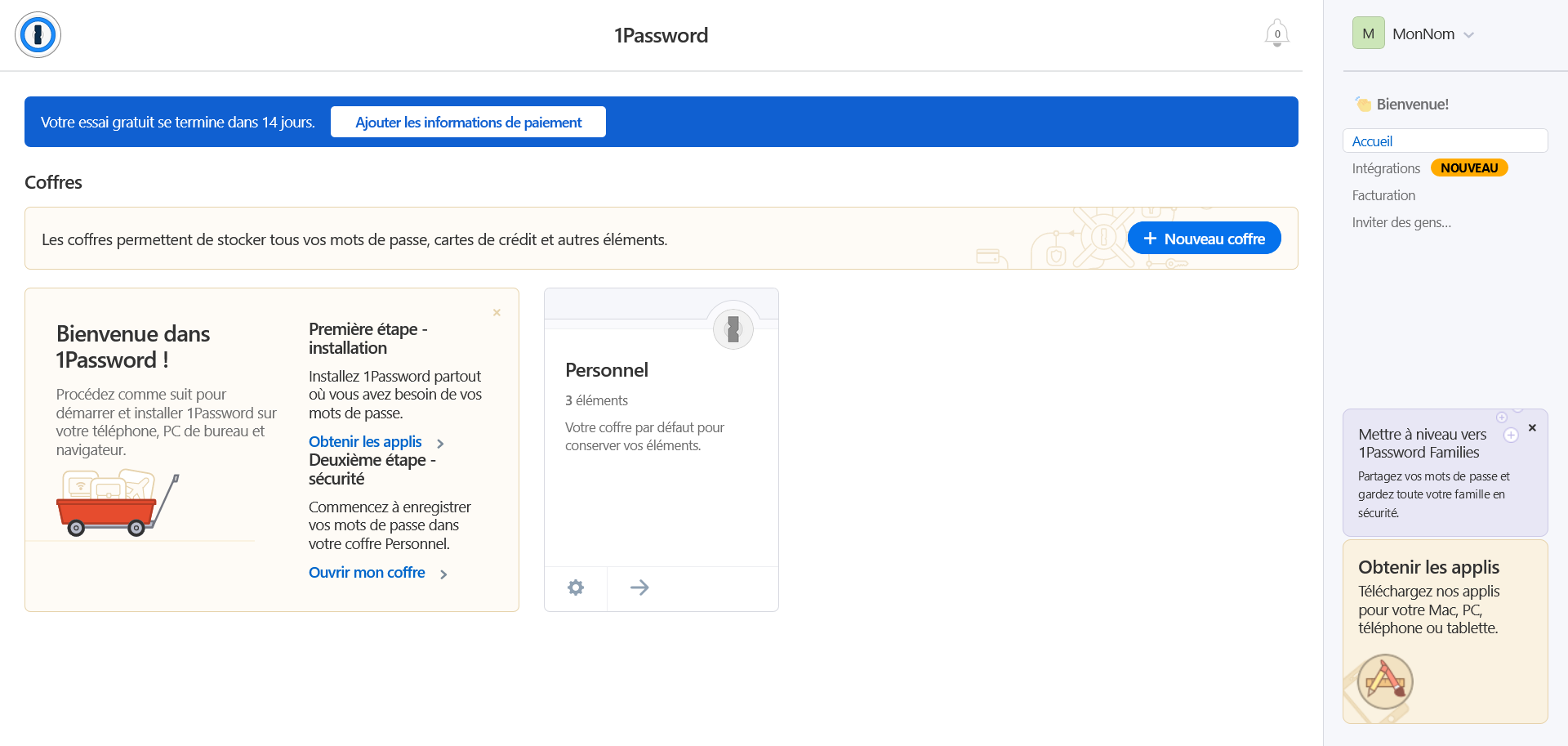Select Accueil in the sidebar
1568x746 pixels.
tap(1372, 141)
